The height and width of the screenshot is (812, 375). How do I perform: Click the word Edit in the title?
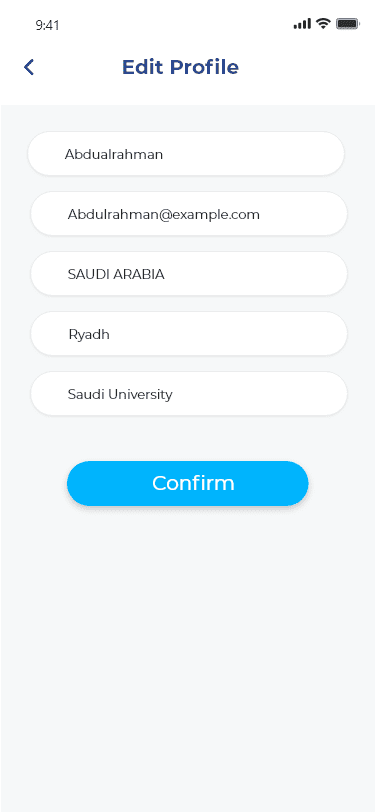click(x=143, y=67)
